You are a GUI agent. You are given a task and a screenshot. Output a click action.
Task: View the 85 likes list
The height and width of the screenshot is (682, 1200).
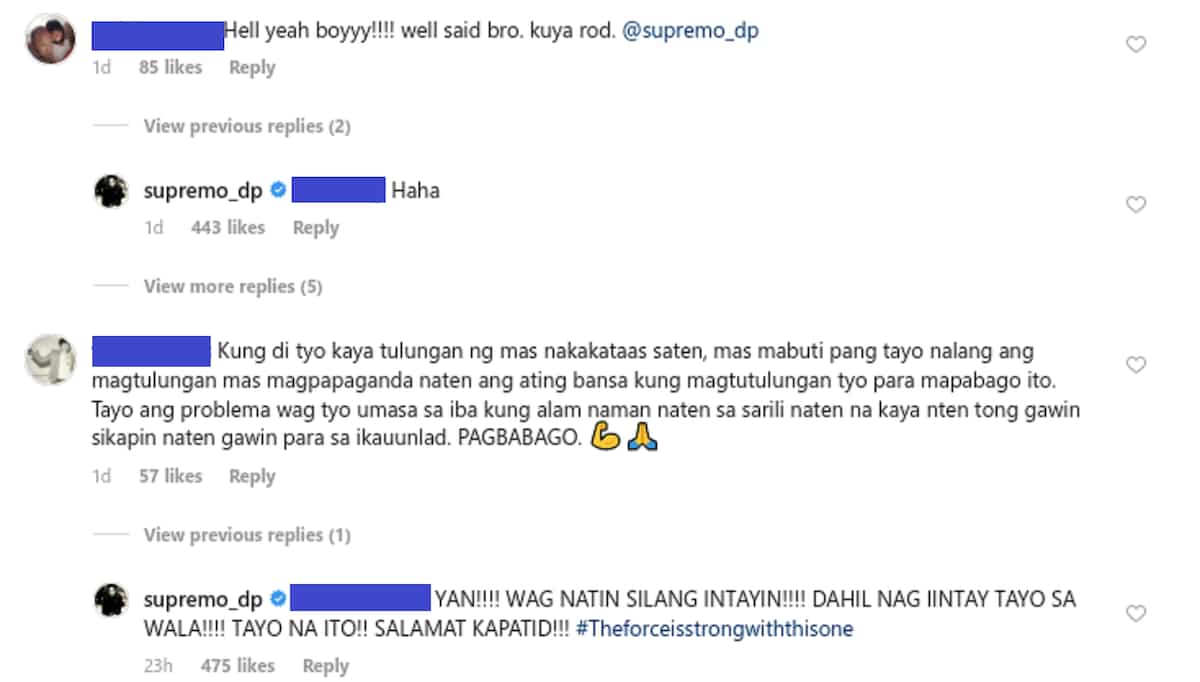coord(170,67)
